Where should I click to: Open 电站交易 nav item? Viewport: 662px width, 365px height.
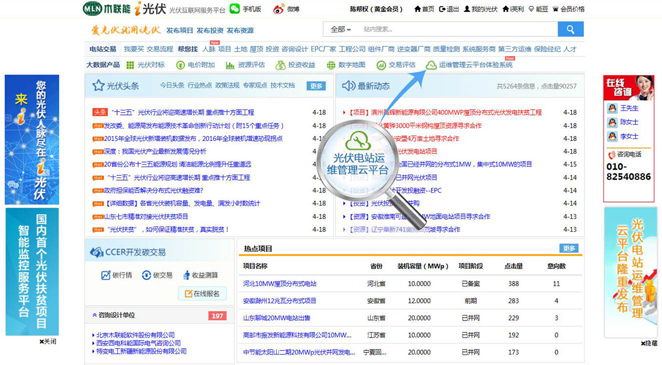click(x=103, y=49)
